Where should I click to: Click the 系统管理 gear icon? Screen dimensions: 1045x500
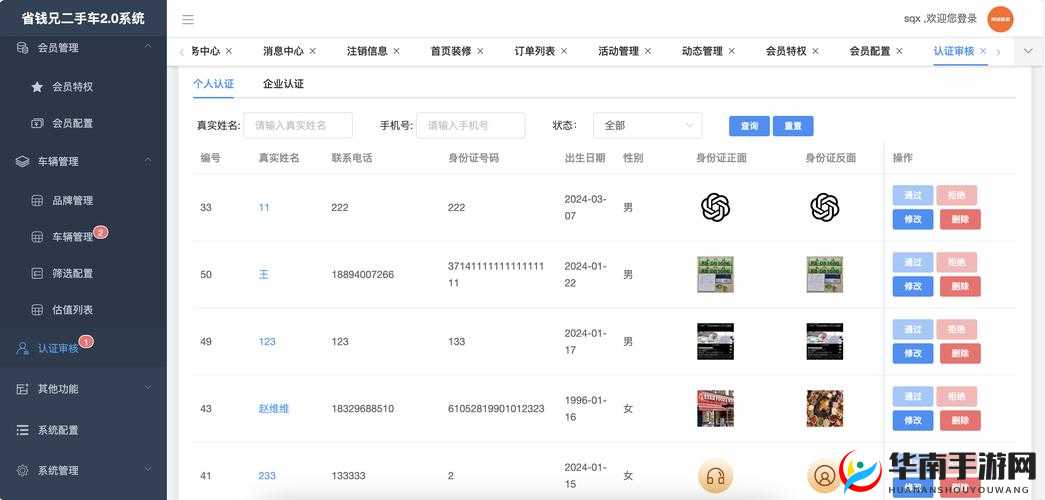pos(23,471)
